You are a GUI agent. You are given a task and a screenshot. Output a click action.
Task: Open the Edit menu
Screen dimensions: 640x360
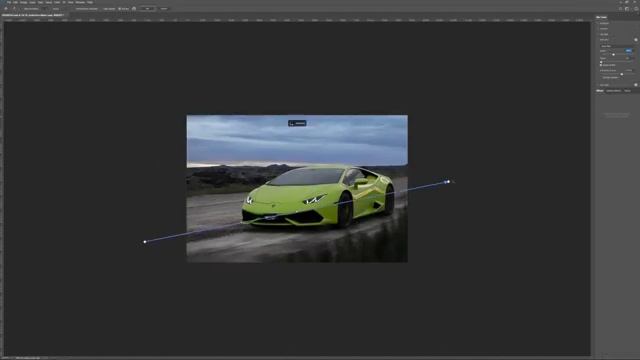tap(15, 2)
